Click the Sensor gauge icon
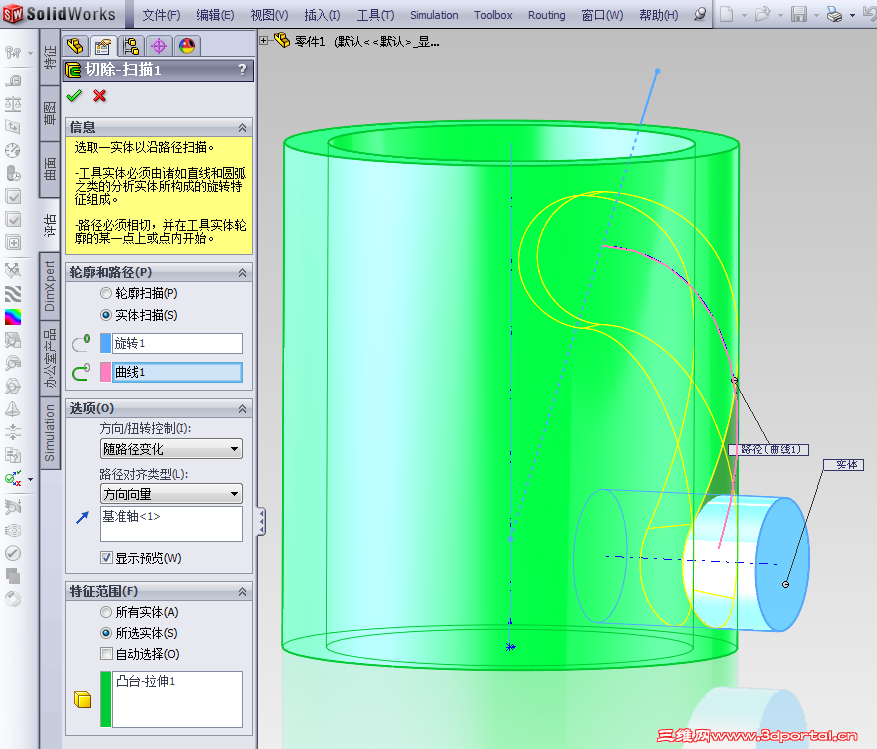 [13, 150]
